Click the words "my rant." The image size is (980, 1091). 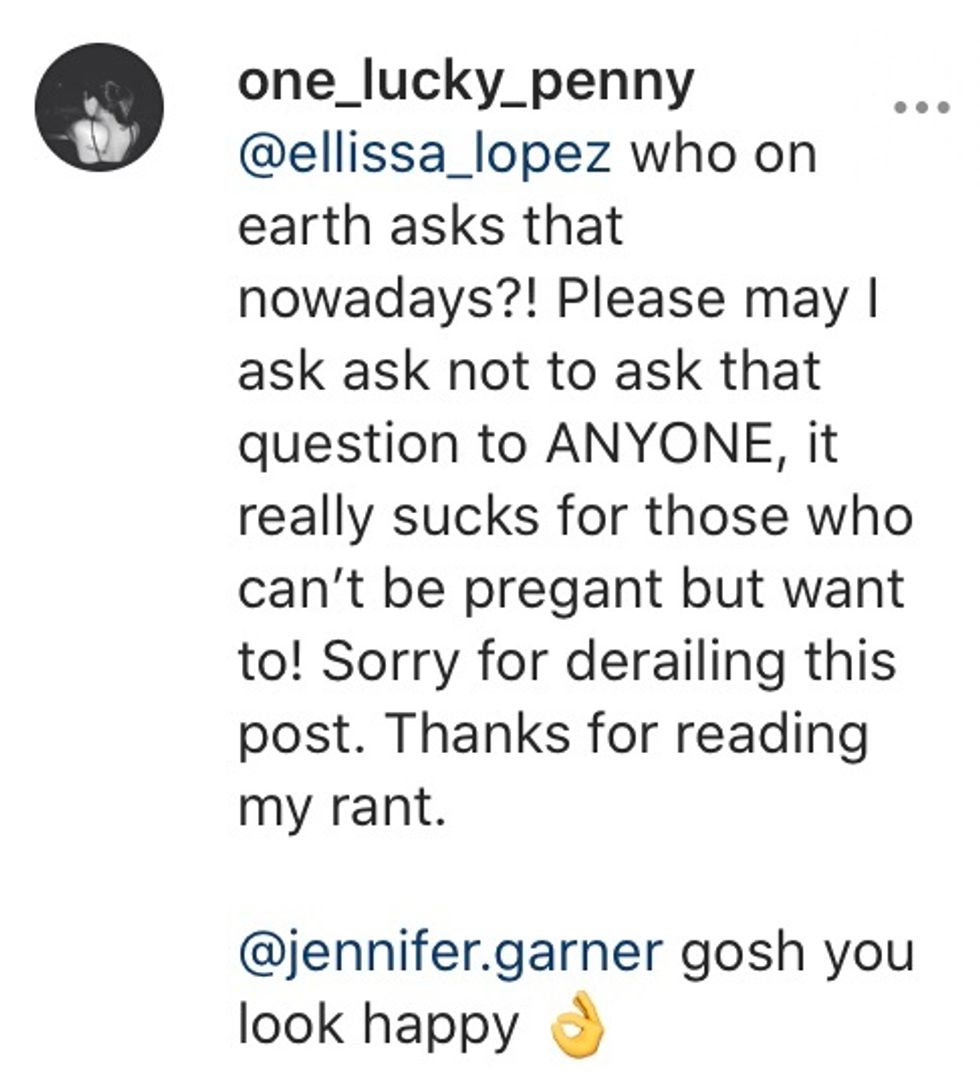(x=340, y=807)
